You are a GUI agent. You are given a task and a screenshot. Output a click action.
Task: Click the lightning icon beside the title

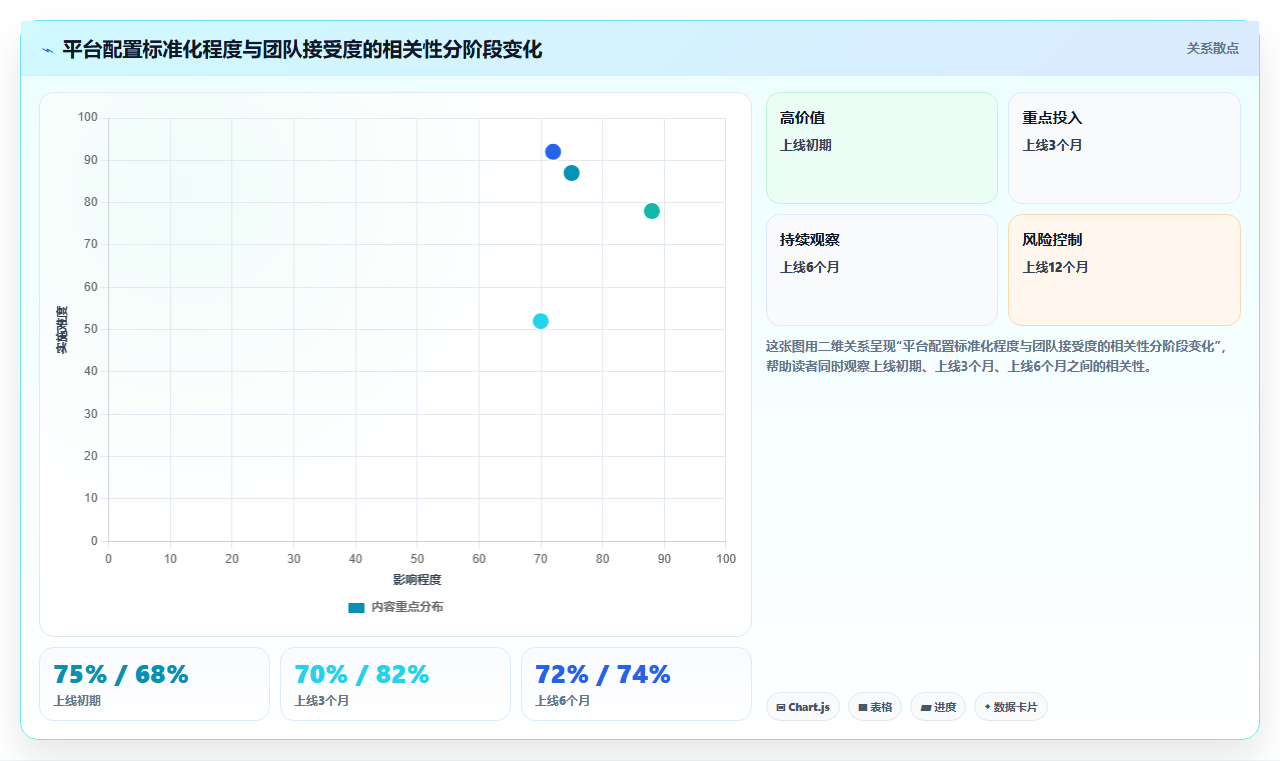pyautogui.click(x=47, y=49)
